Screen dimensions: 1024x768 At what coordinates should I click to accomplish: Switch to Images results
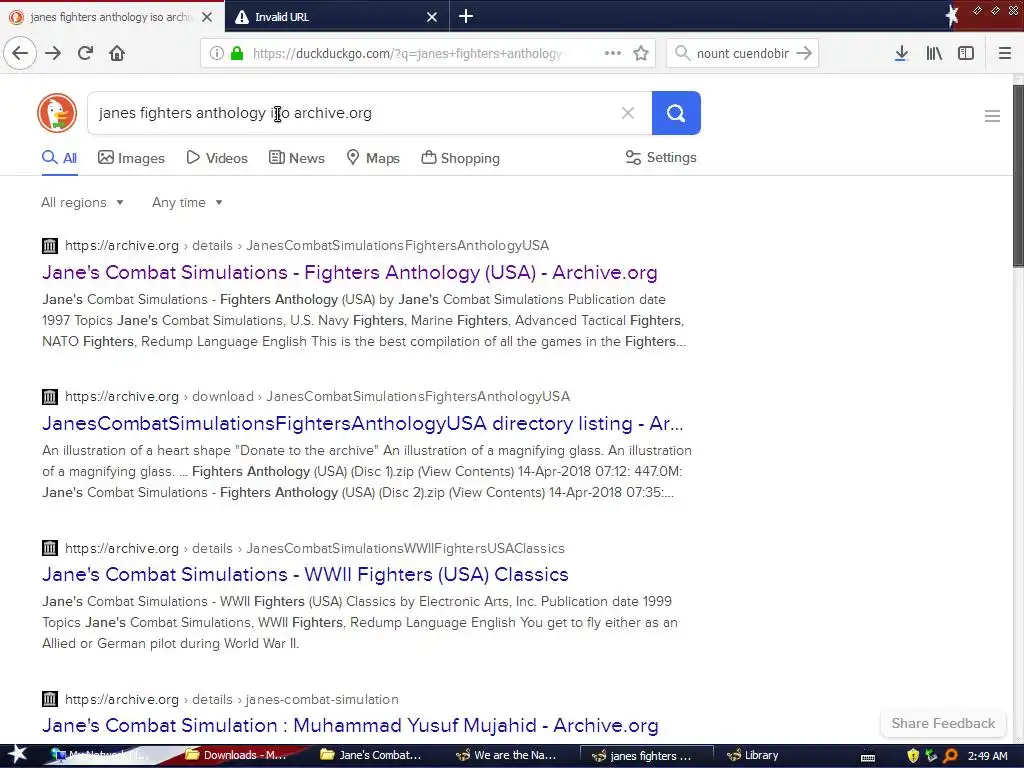[131, 158]
